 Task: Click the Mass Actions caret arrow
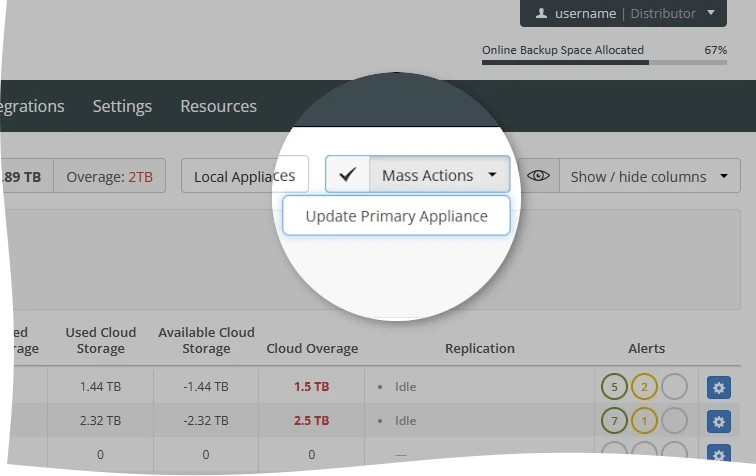tap(492, 175)
